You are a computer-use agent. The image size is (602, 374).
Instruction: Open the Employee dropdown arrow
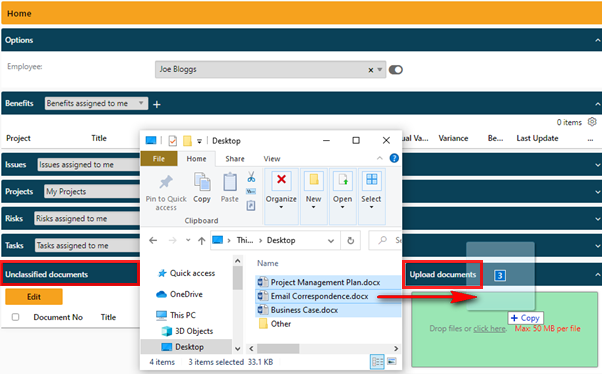[380, 70]
